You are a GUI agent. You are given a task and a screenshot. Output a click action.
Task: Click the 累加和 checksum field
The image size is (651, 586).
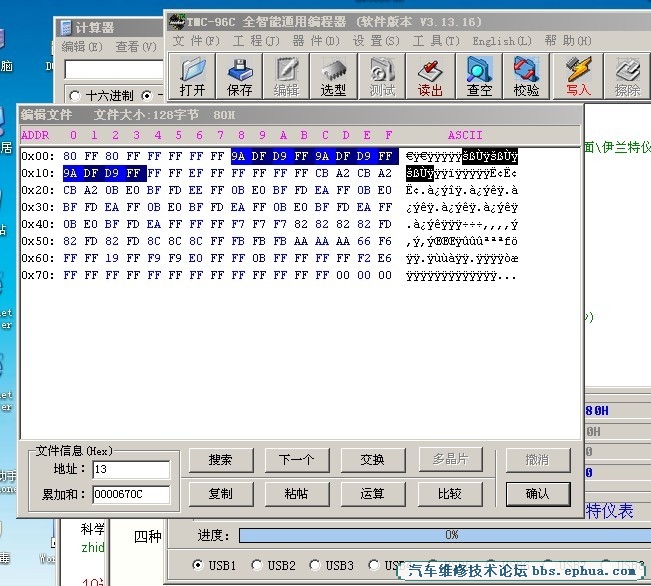(x=131, y=494)
